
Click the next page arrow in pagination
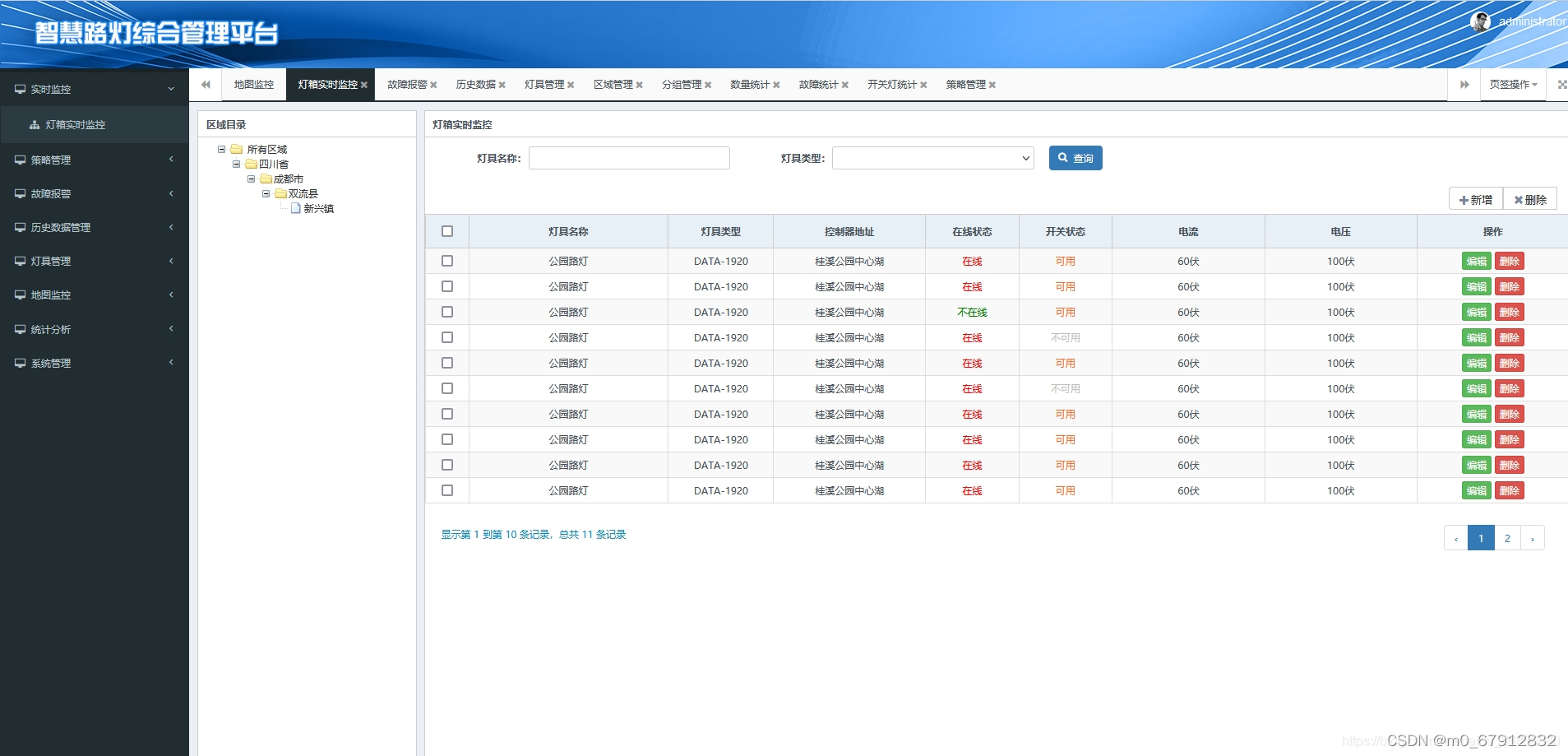[1533, 538]
